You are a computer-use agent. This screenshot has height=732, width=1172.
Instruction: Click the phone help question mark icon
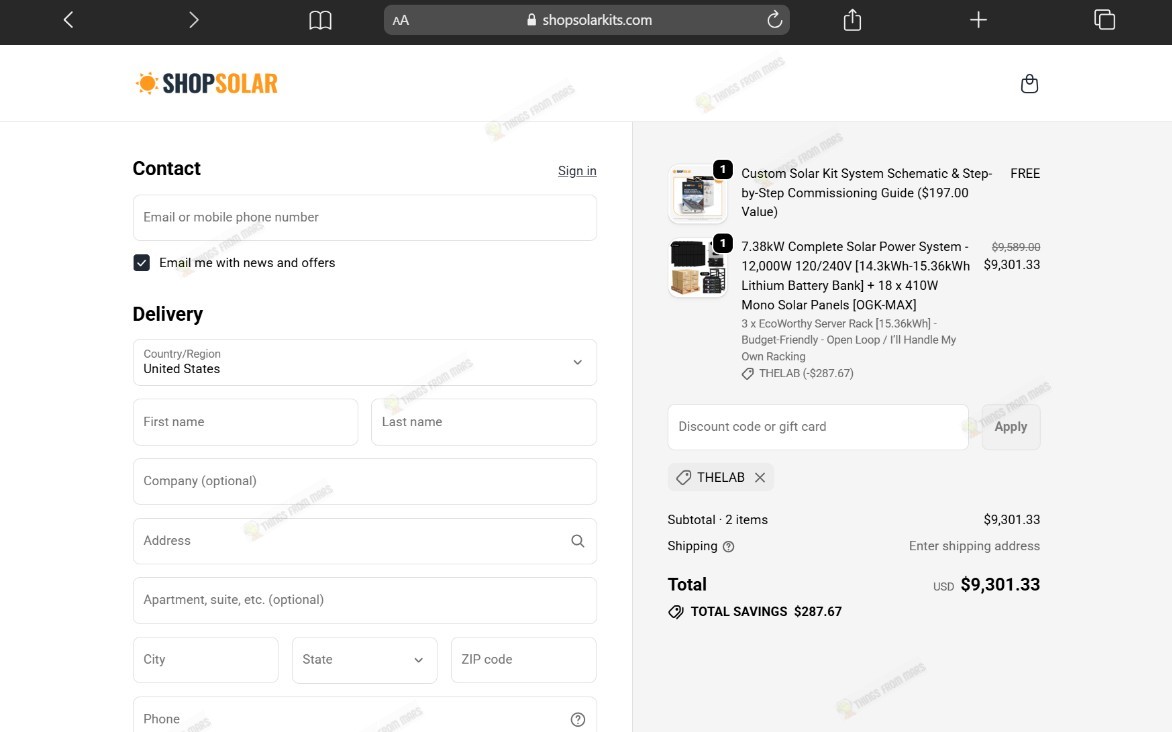click(x=578, y=719)
